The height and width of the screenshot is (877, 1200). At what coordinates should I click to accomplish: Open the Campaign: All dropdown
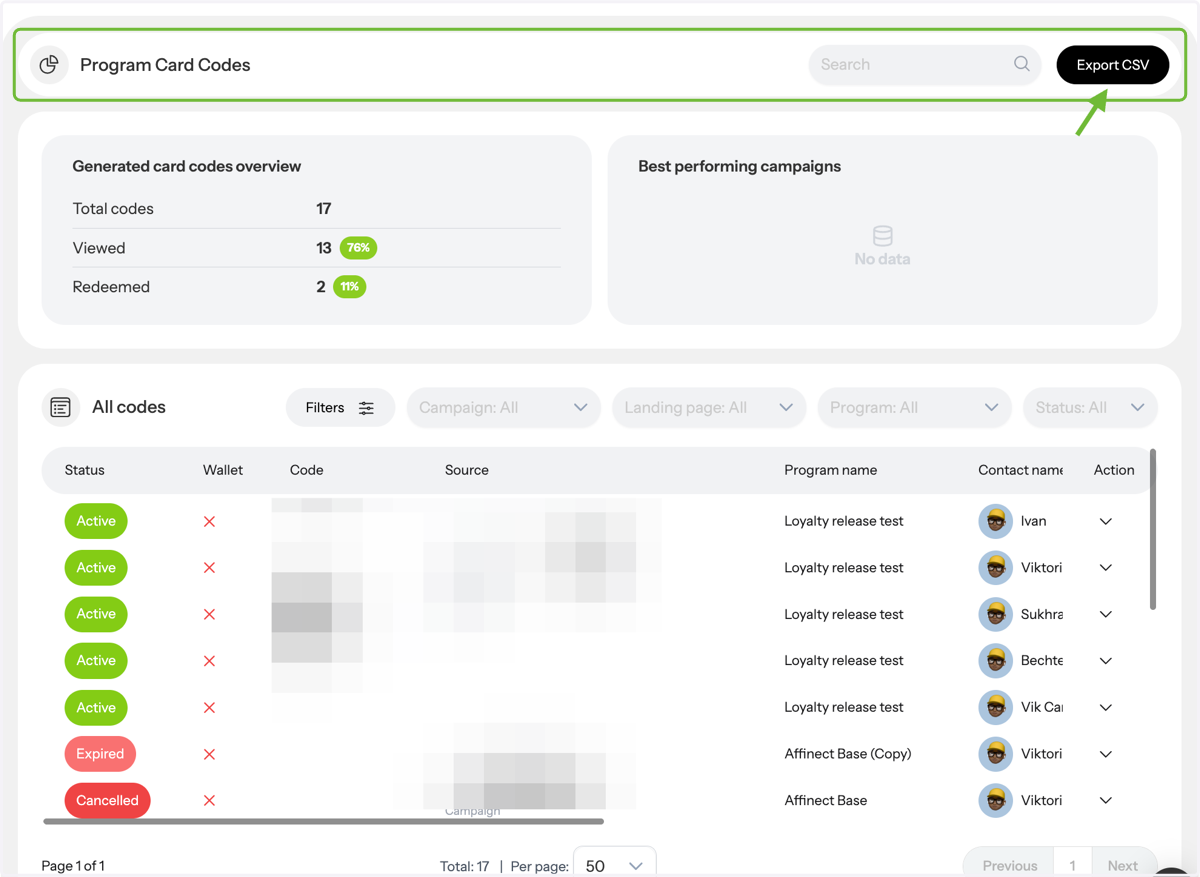pyautogui.click(x=503, y=408)
